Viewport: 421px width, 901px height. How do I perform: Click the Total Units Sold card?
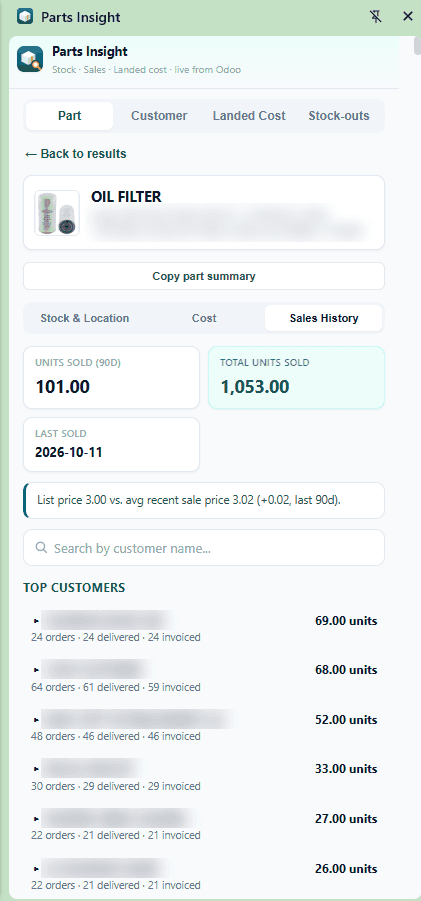[x=296, y=378]
